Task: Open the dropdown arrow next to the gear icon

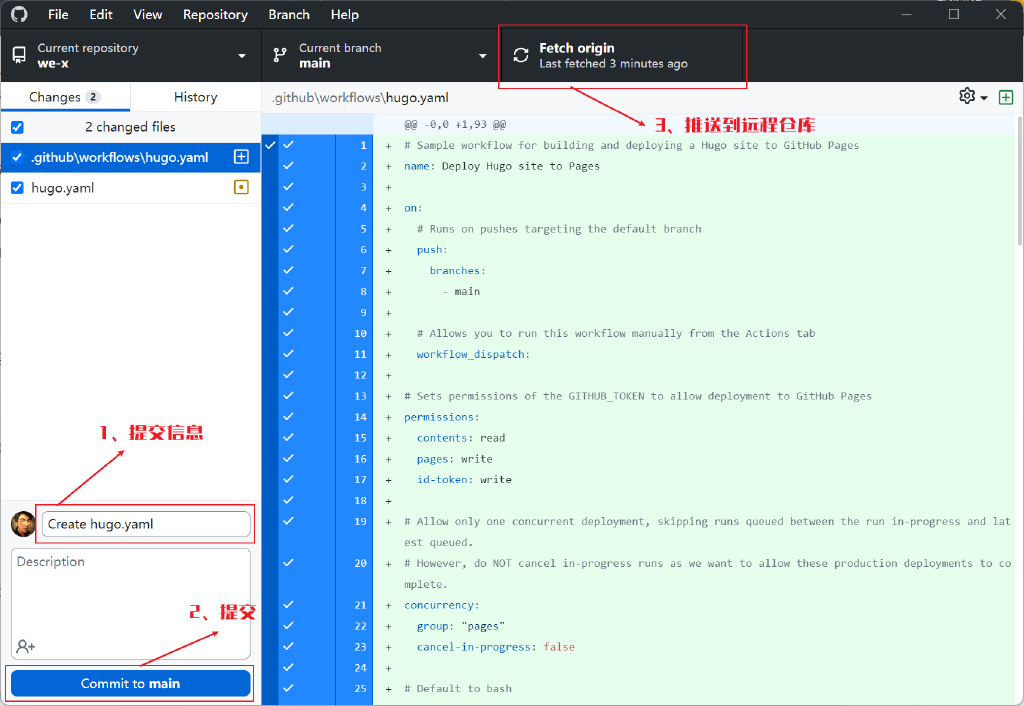Action: click(x=982, y=97)
